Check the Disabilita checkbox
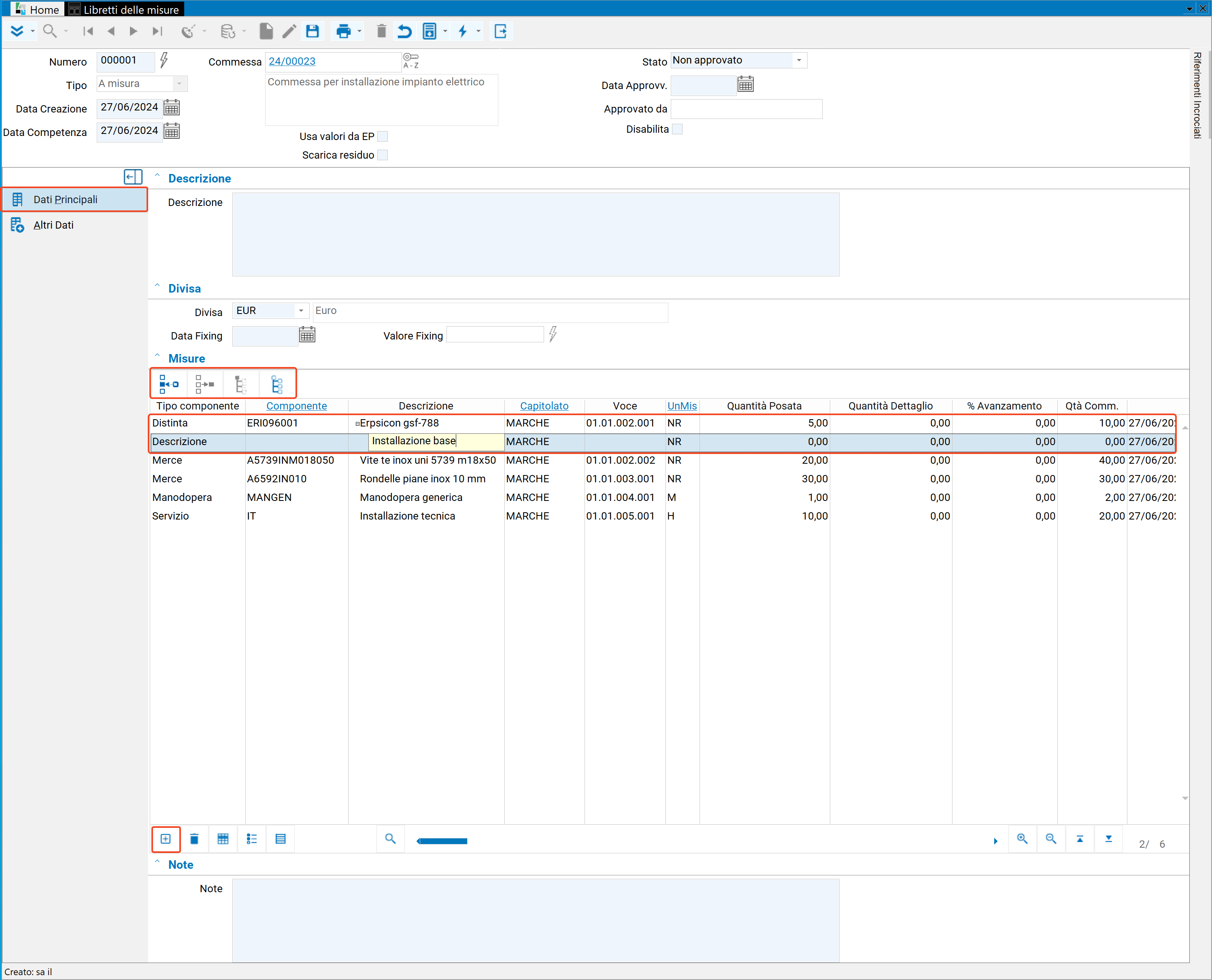 coord(677,129)
